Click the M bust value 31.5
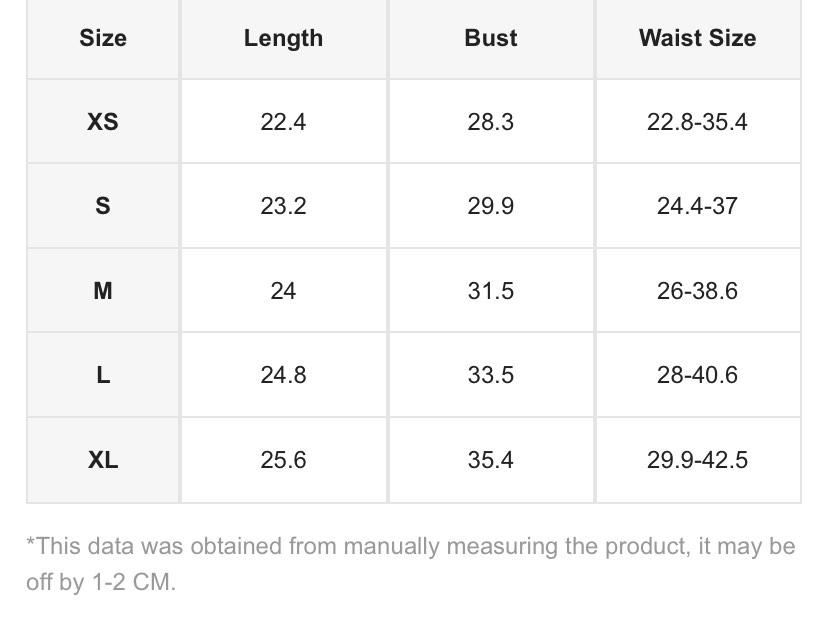The image size is (828, 622). (491, 291)
